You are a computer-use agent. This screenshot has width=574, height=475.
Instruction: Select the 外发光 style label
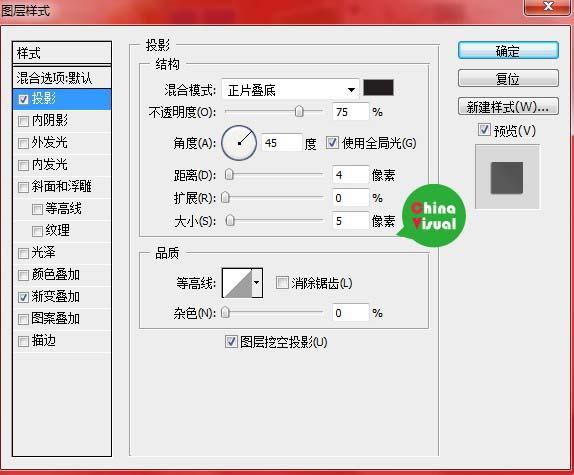(50, 142)
